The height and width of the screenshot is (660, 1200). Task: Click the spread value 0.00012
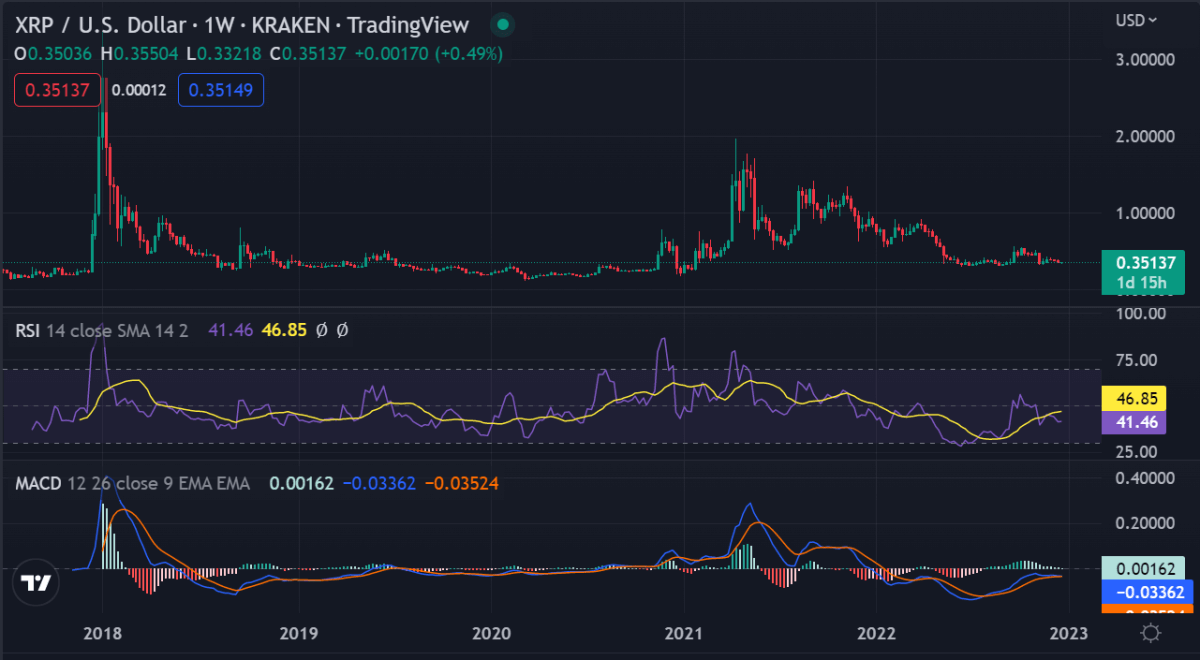(141, 90)
